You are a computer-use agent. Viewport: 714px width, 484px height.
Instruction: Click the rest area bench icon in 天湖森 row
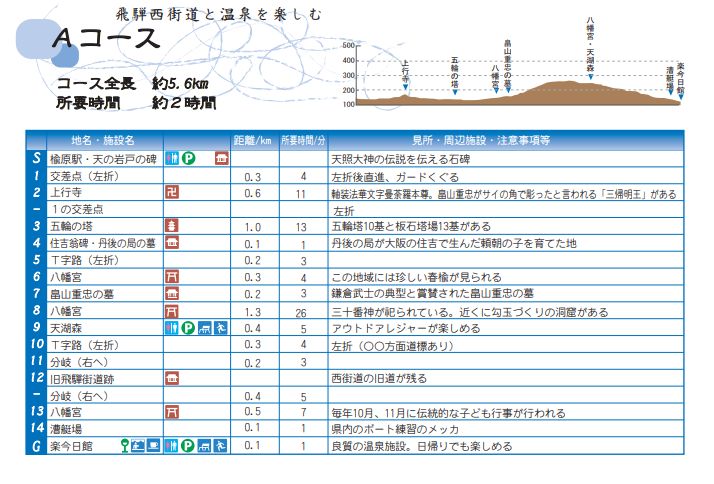(x=204, y=327)
